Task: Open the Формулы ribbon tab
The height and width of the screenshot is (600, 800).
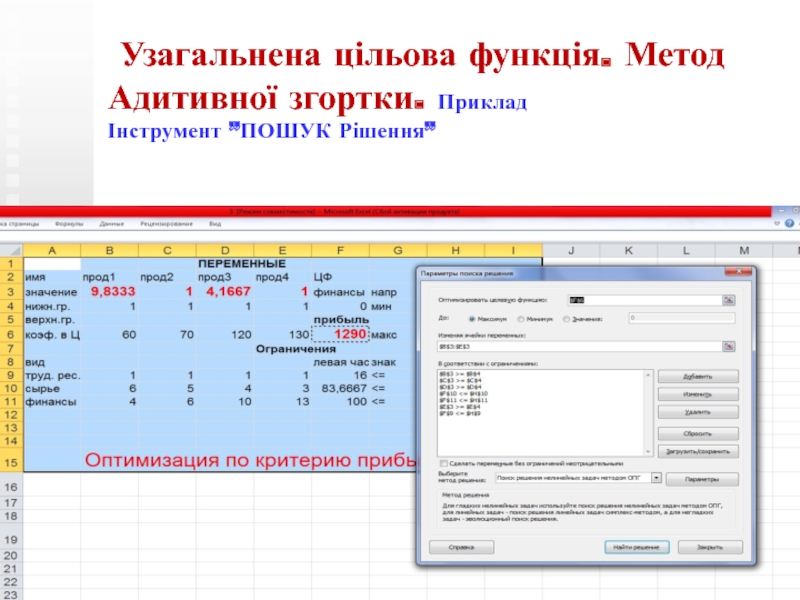Action: [69, 224]
